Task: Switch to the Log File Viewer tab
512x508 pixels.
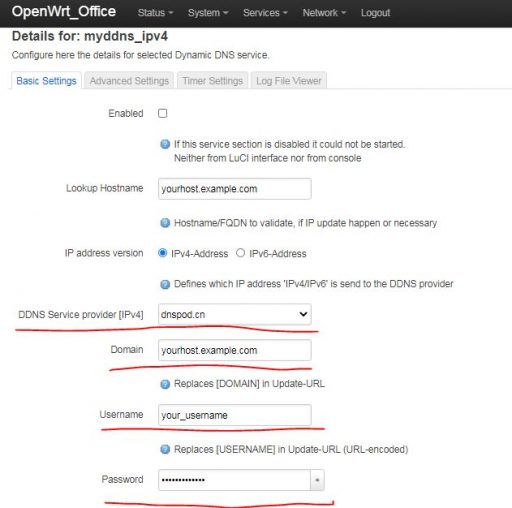Action: (289, 81)
